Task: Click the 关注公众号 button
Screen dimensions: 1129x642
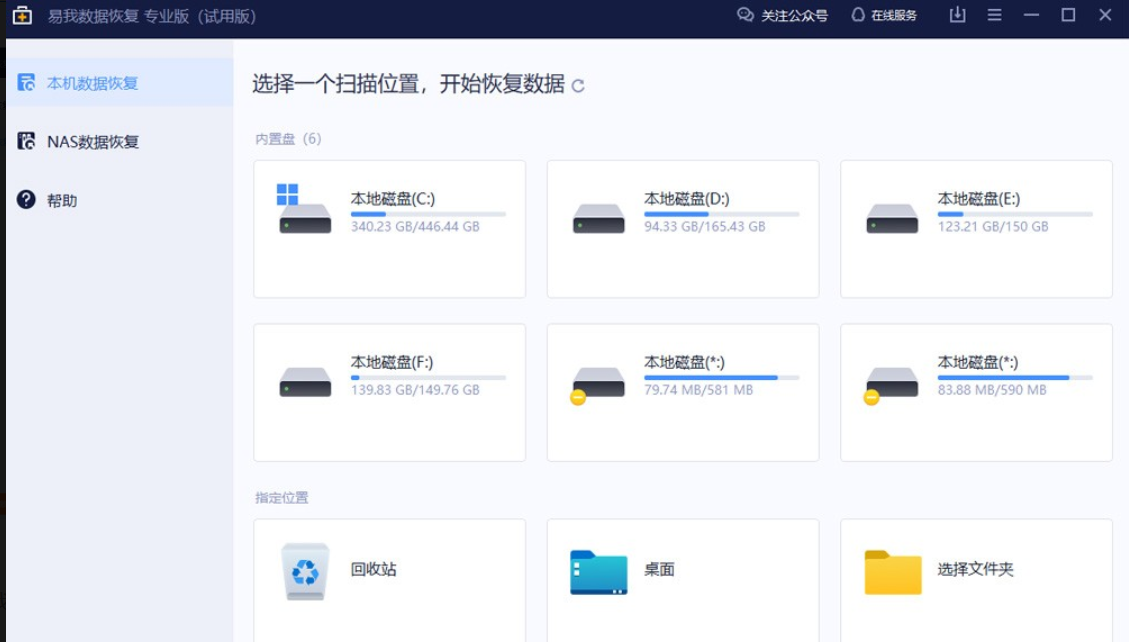Action: coord(782,15)
